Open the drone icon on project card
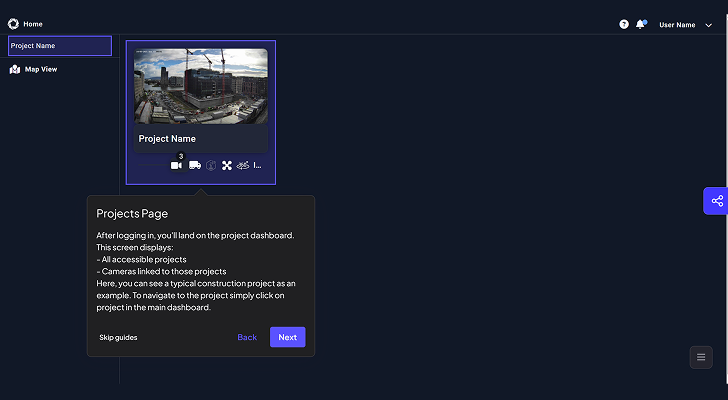Viewport: 728px width, 400px height. click(x=227, y=166)
